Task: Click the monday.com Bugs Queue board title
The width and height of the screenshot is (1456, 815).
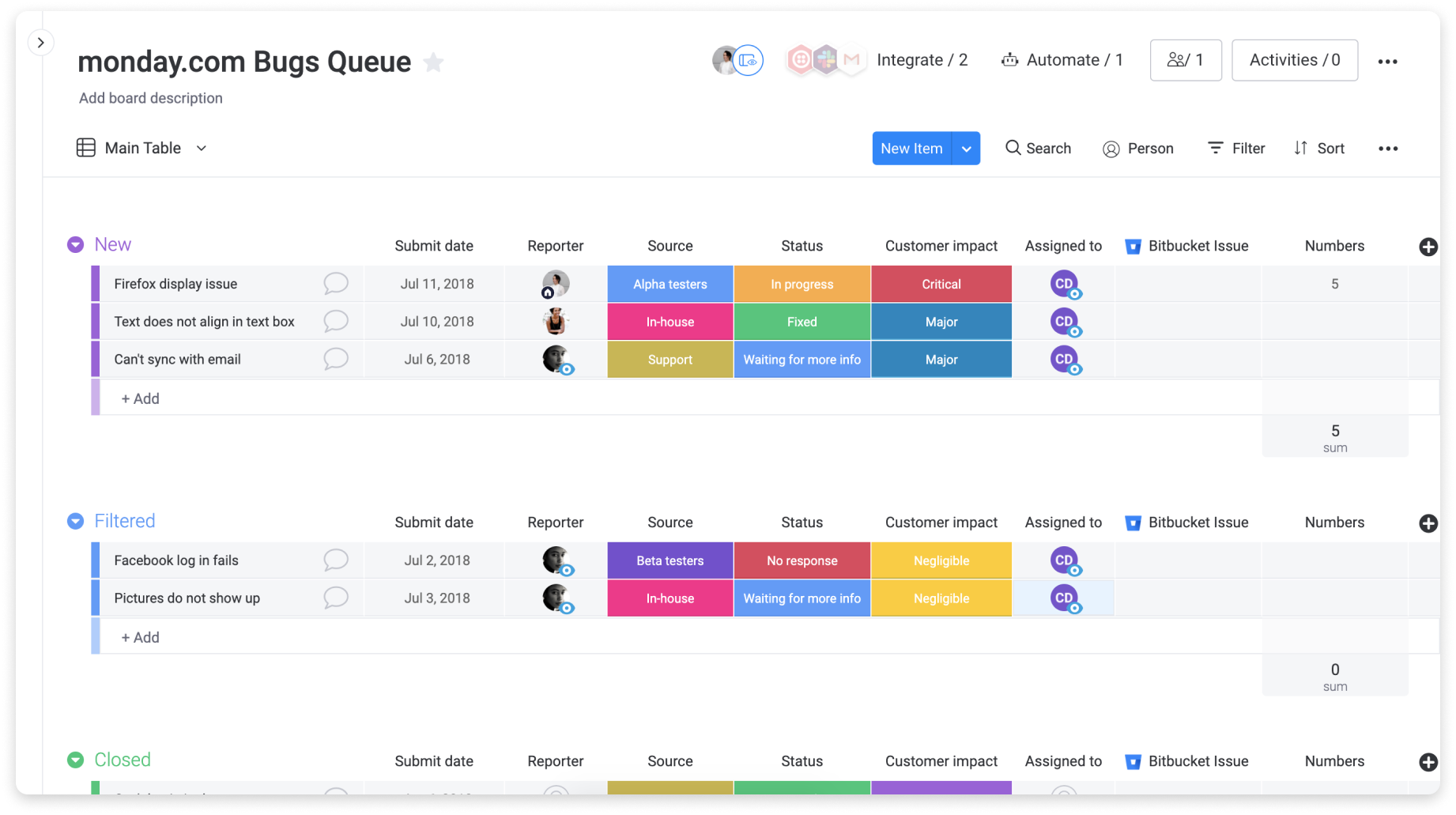Action: pos(244,62)
